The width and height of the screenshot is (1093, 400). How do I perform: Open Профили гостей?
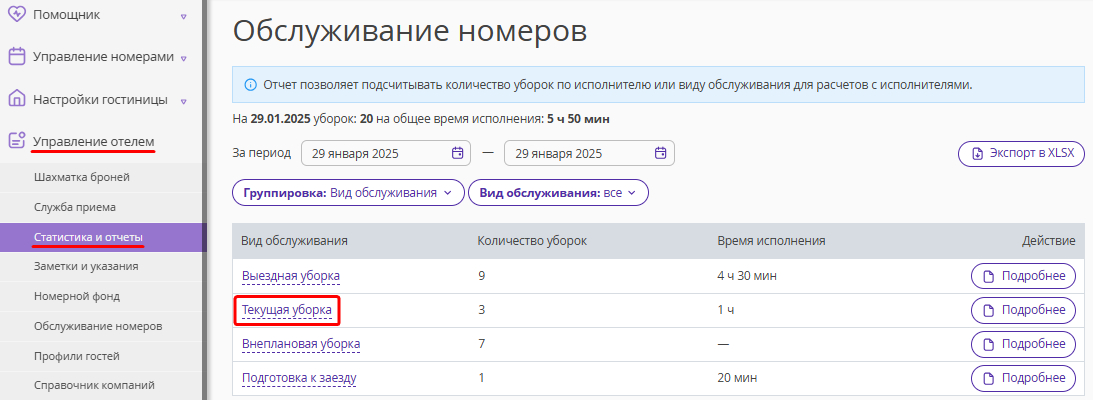77,356
